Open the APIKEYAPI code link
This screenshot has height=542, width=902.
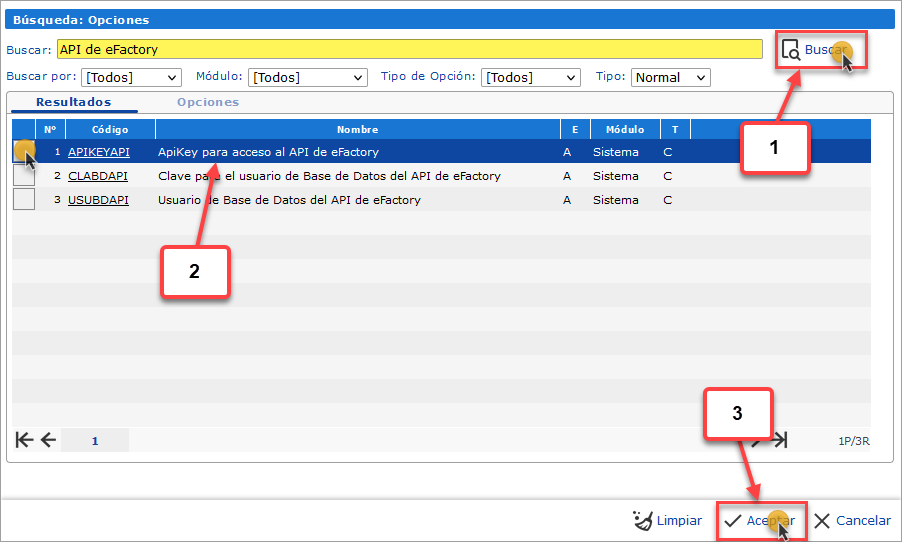coord(98,152)
